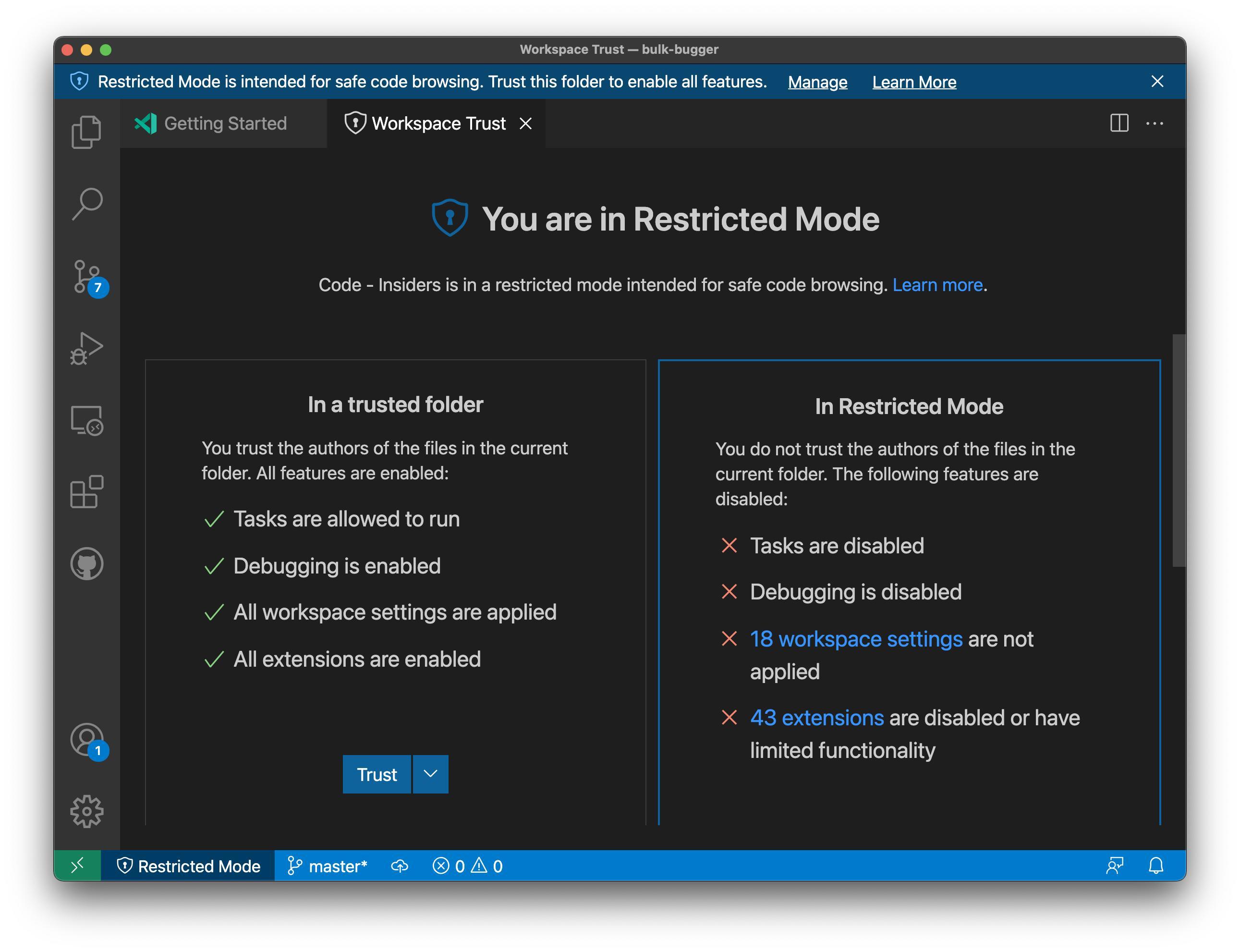Split the editor right
Viewport: 1240px width, 952px height.
pos(1119,123)
